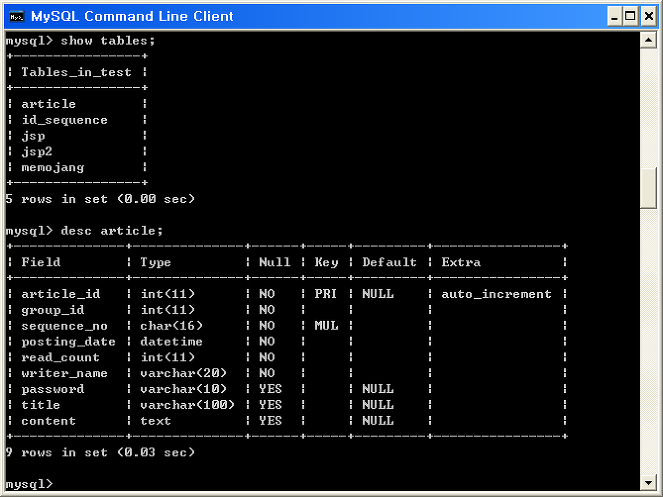Screen dimensions: 663x497
Task: Click the NULL default in content row
Action: click(x=378, y=421)
